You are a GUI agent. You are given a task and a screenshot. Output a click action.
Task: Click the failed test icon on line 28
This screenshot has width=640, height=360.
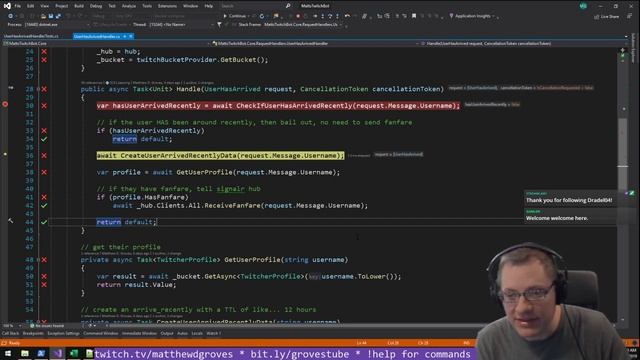[44, 89]
